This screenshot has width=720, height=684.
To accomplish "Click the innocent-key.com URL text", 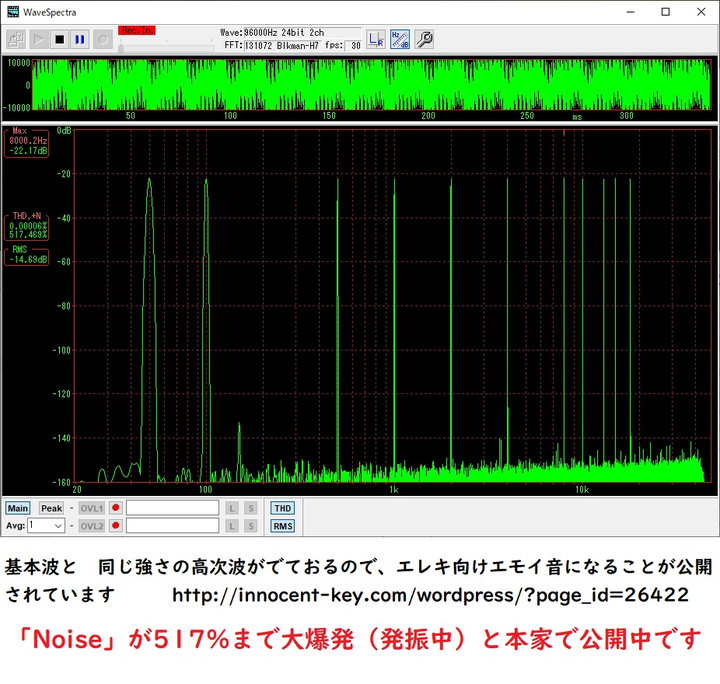I will pos(430,595).
